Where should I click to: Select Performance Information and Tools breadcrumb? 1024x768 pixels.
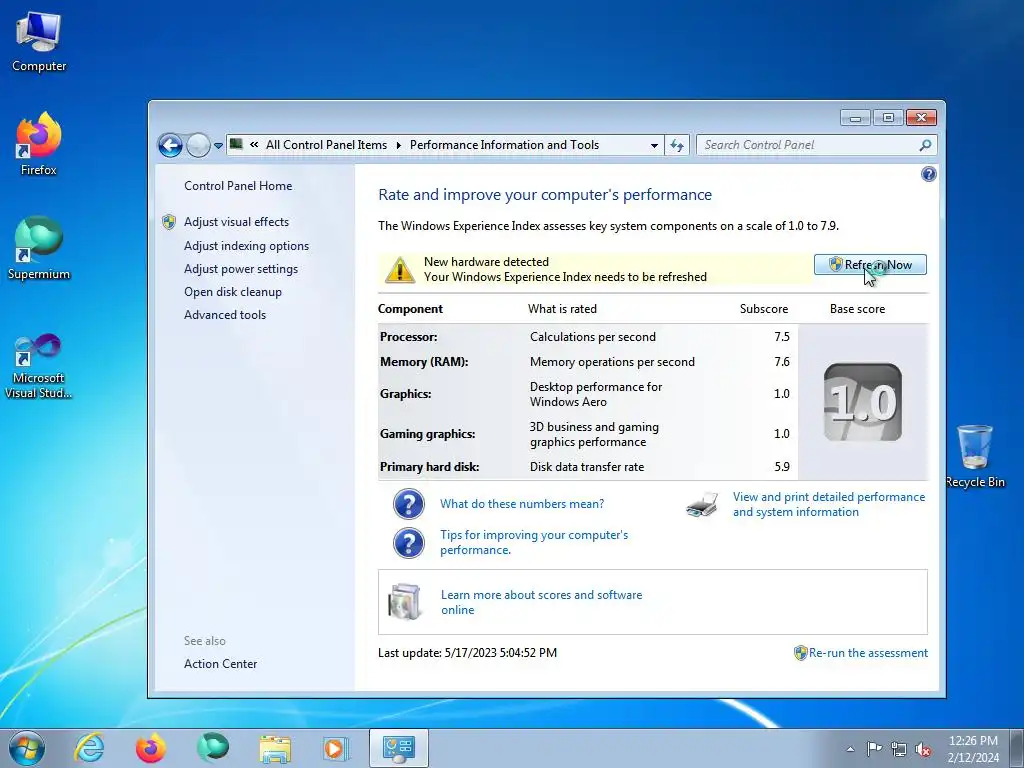(504, 145)
